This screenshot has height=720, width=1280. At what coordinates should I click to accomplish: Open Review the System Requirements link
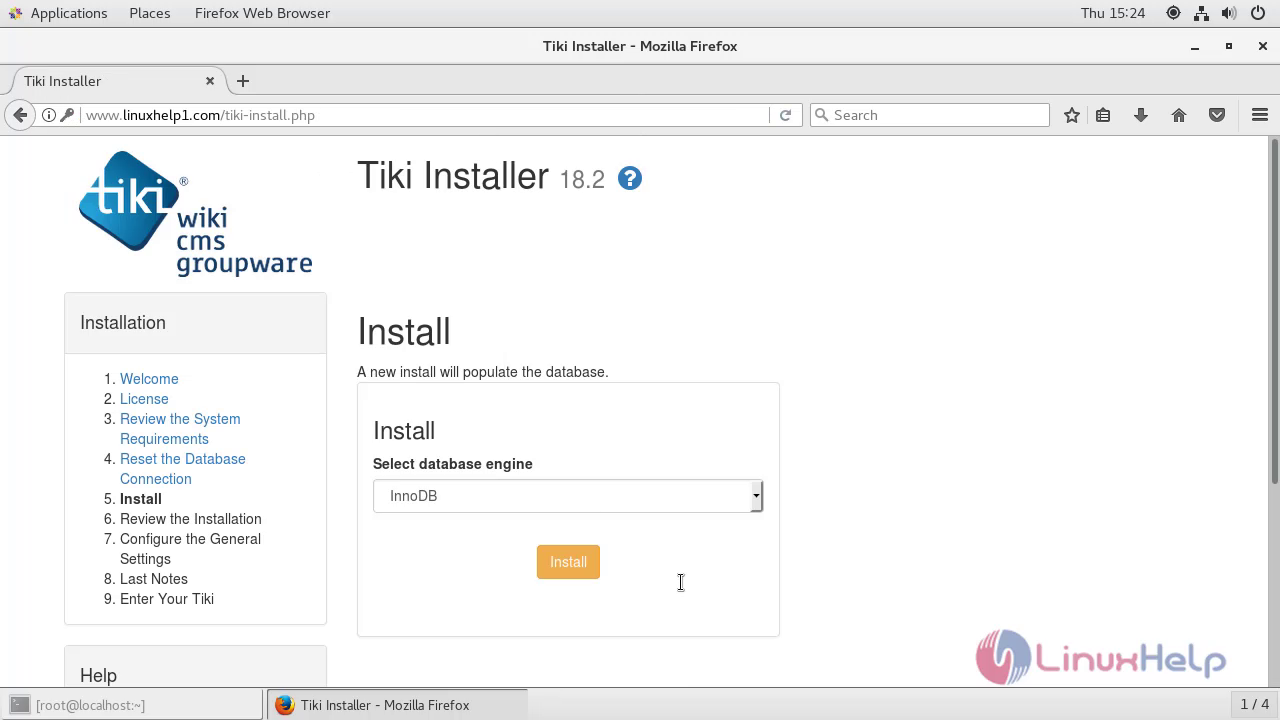click(180, 429)
